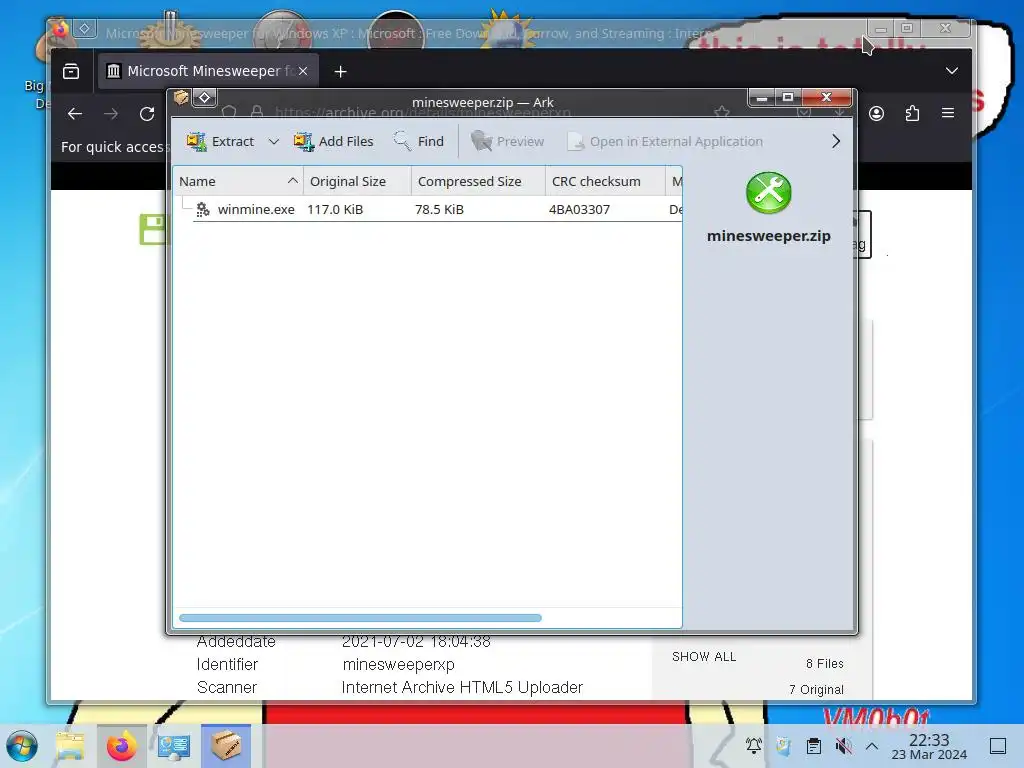The width and height of the screenshot is (1024, 768).
Task: Click the updates tray icon
Action: [784, 745]
